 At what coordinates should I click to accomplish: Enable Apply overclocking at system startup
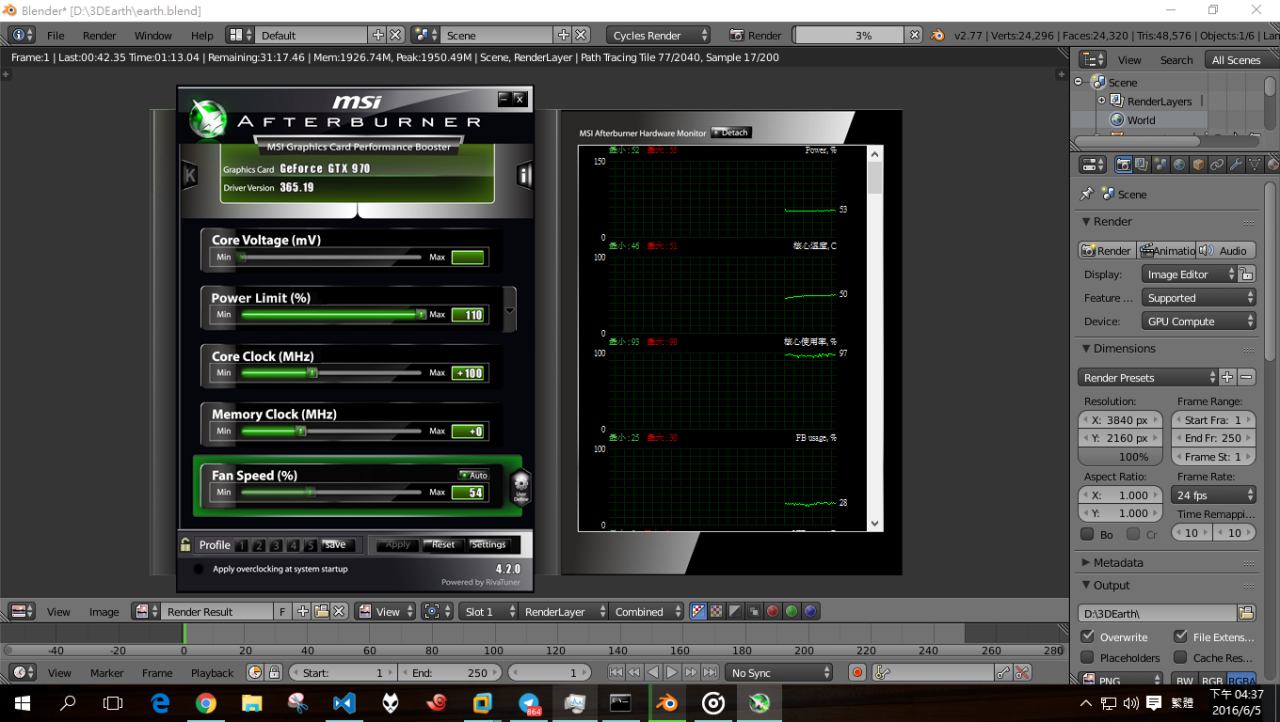(198, 569)
